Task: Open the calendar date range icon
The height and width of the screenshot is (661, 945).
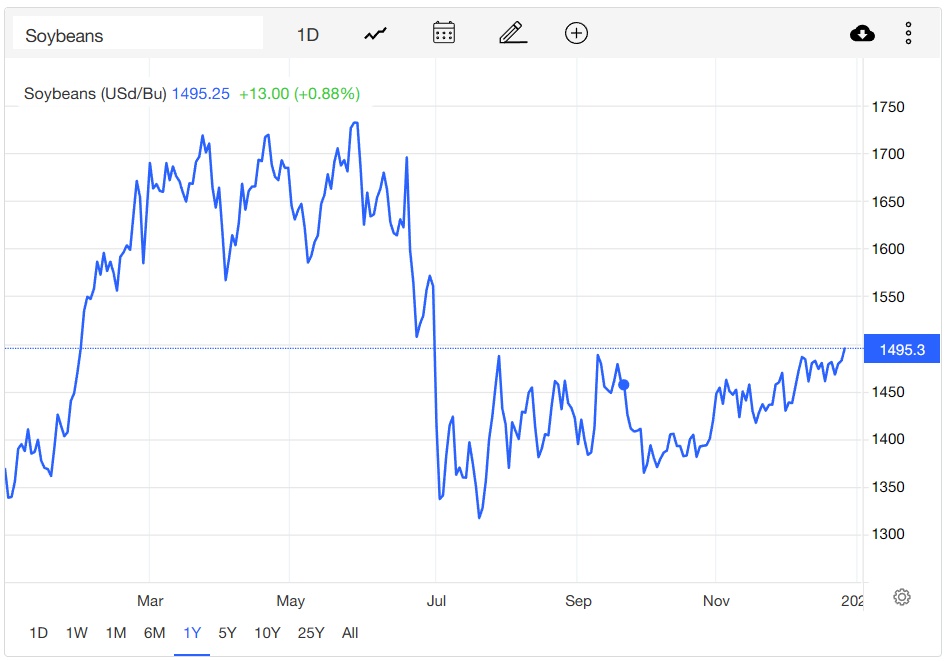Action: pos(444,34)
